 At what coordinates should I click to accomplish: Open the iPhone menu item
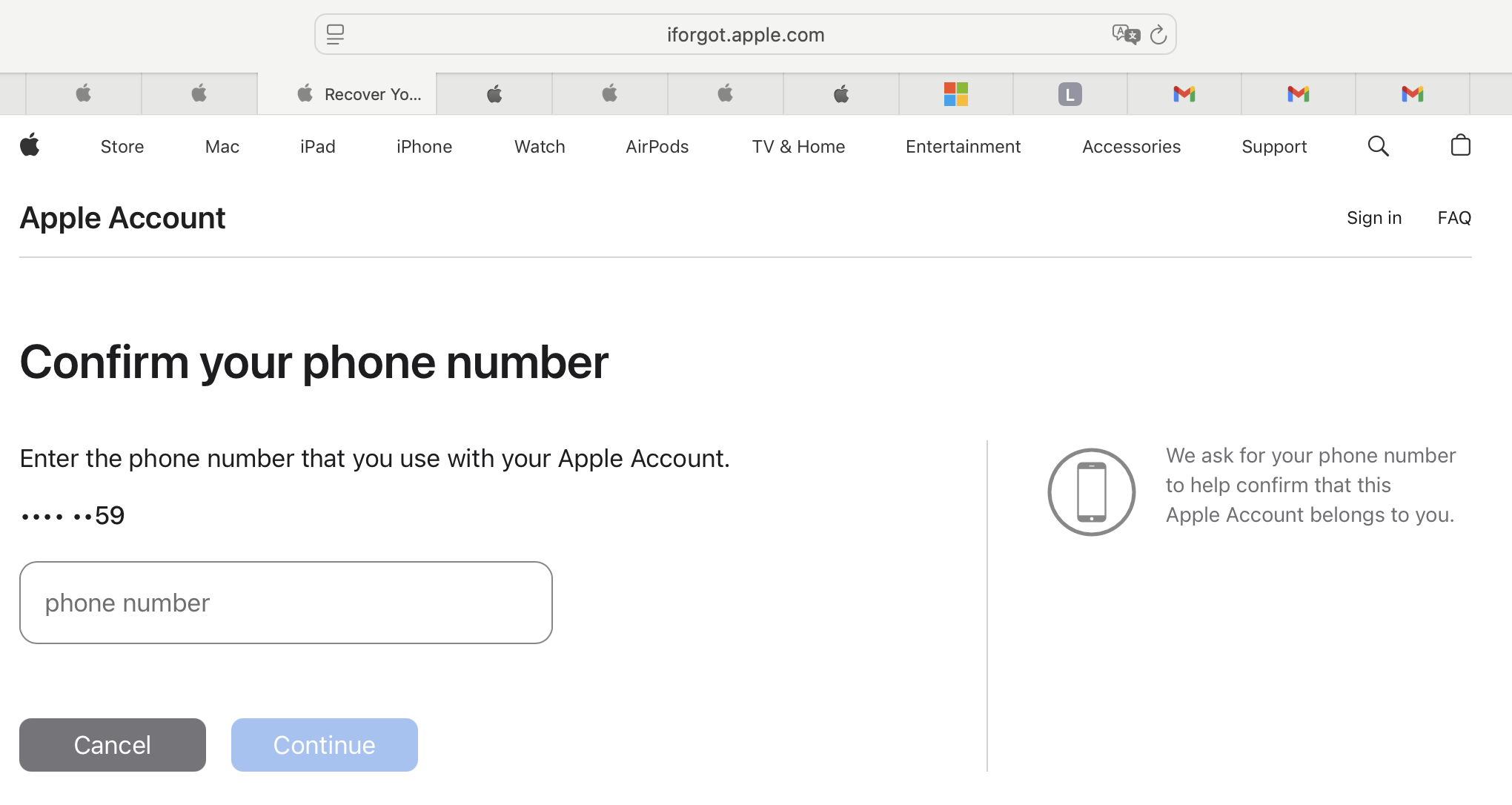424,147
